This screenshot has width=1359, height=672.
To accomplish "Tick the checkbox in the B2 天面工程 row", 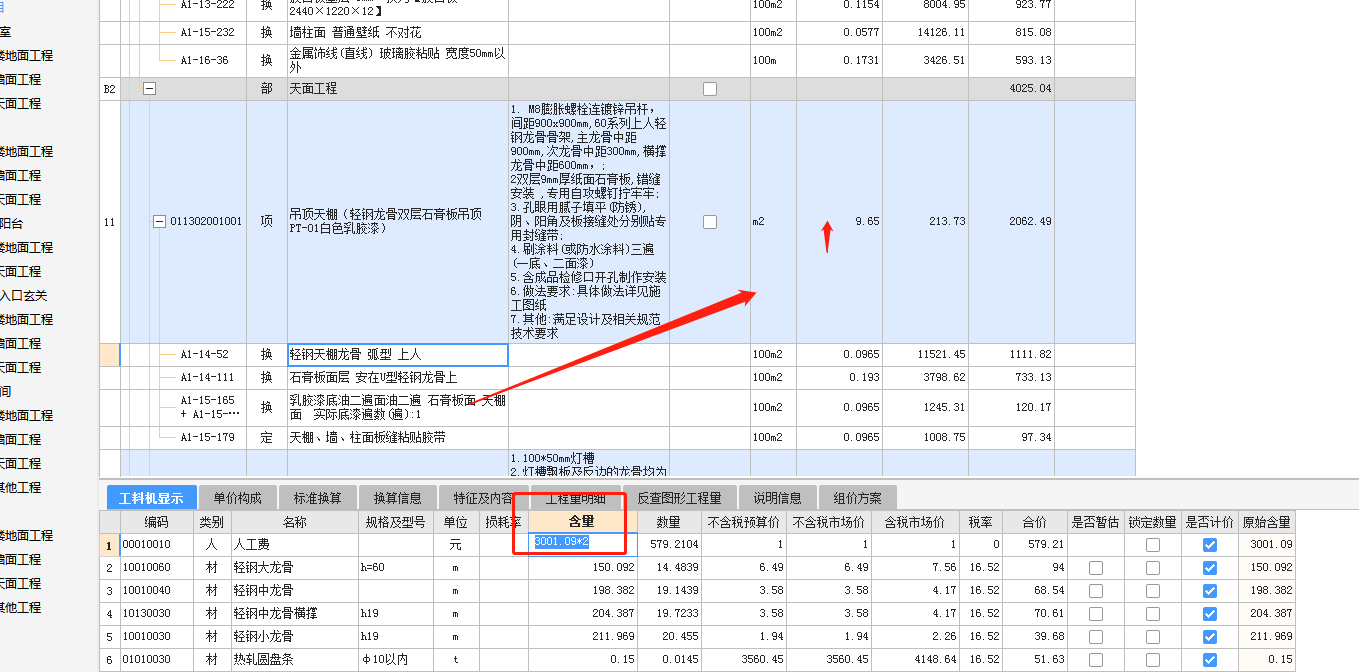I will 710,89.
